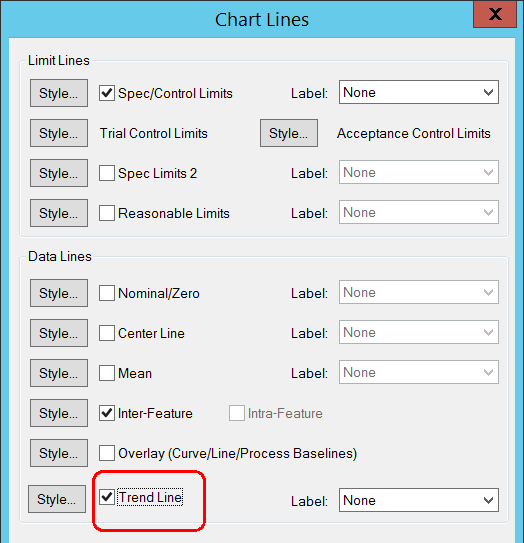Open Style button next to Spec Limits 2
Image resolution: width=524 pixels, height=543 pixels.
pos(59,173)
